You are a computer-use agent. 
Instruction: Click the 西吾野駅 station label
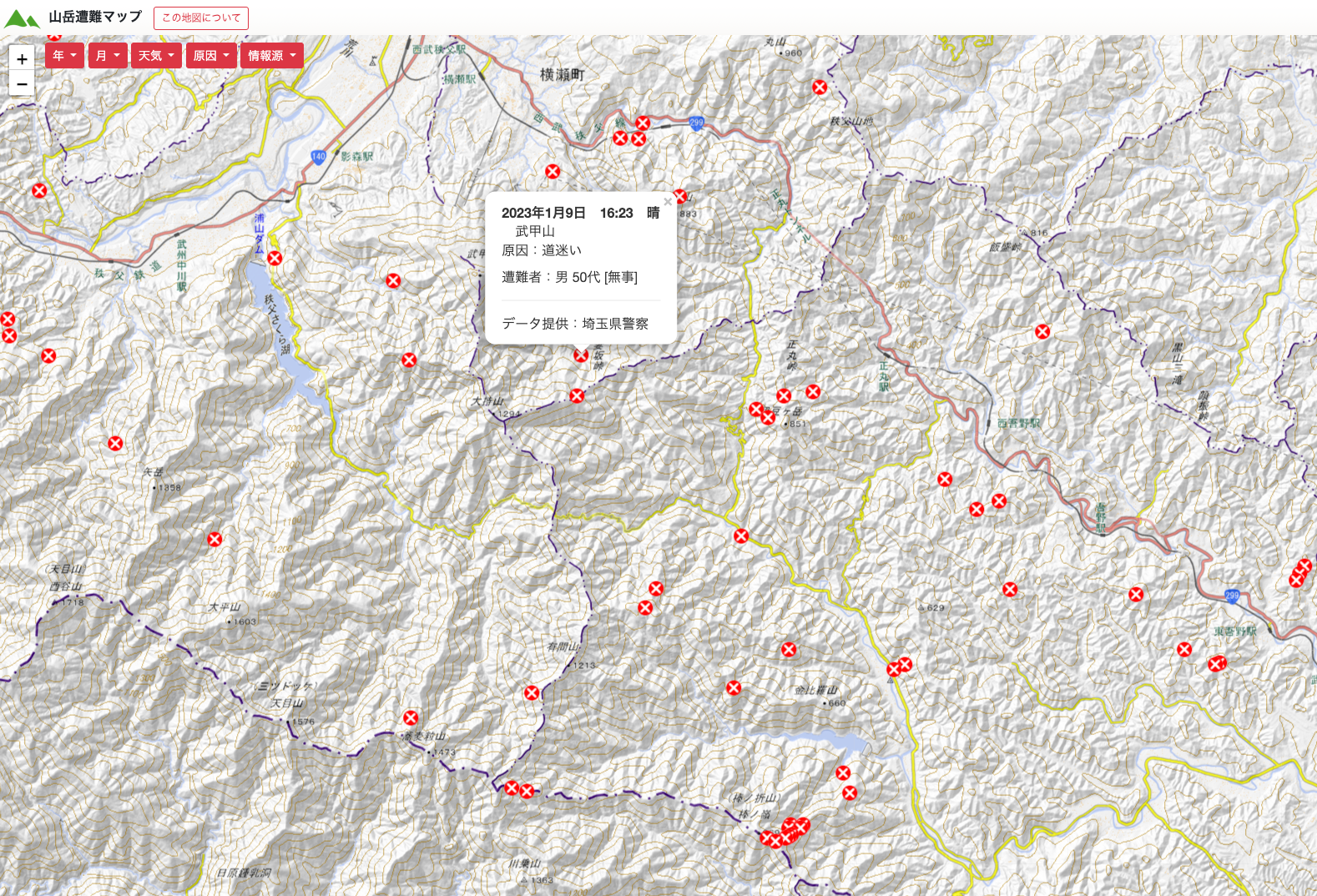[x=1019, y=424]
